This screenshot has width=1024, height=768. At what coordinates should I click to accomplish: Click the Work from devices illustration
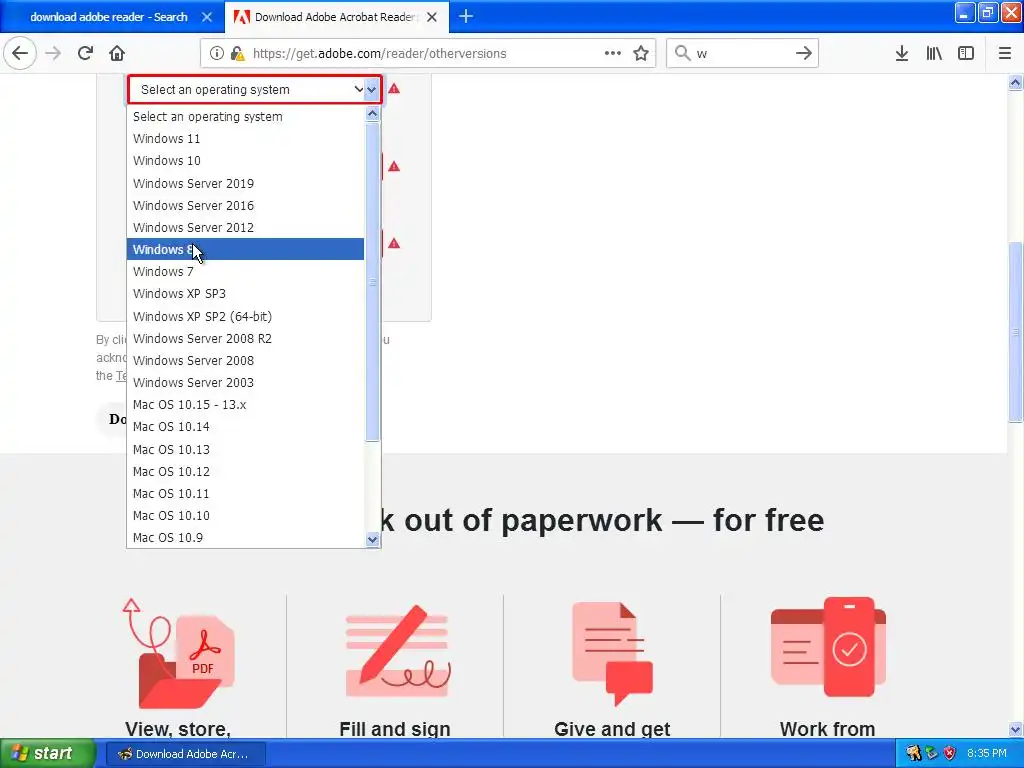click(x=828, y=647)
